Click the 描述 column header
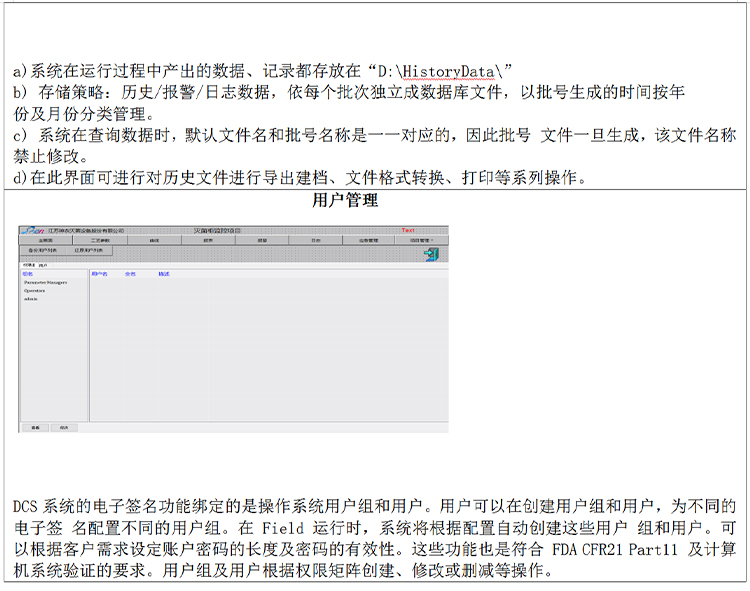The image size is (750, 591). [x=164, y=274]
